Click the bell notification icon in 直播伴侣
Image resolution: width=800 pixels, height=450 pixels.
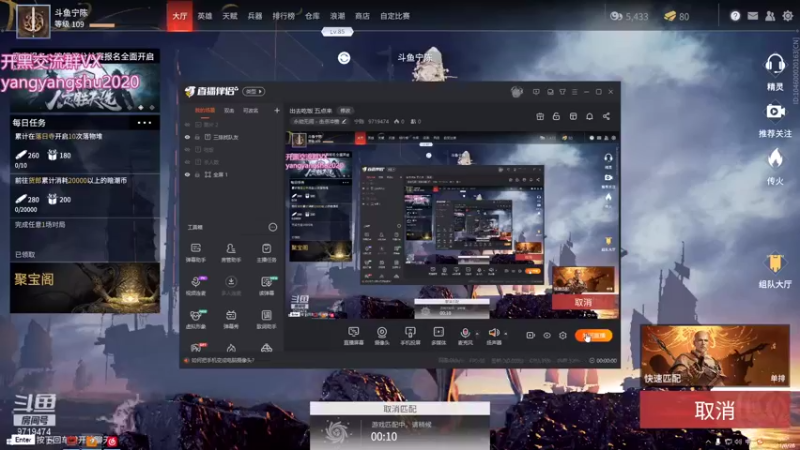tap(589, 116)
